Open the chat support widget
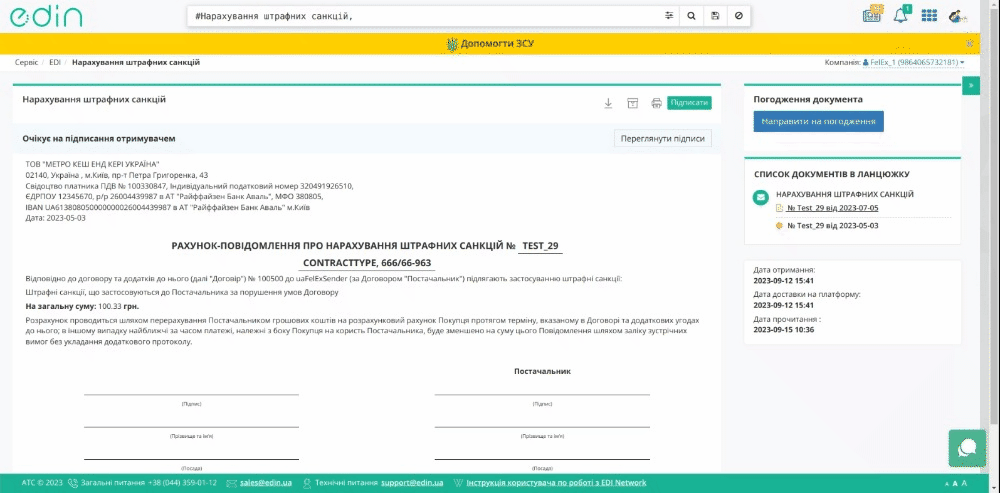 967,448
